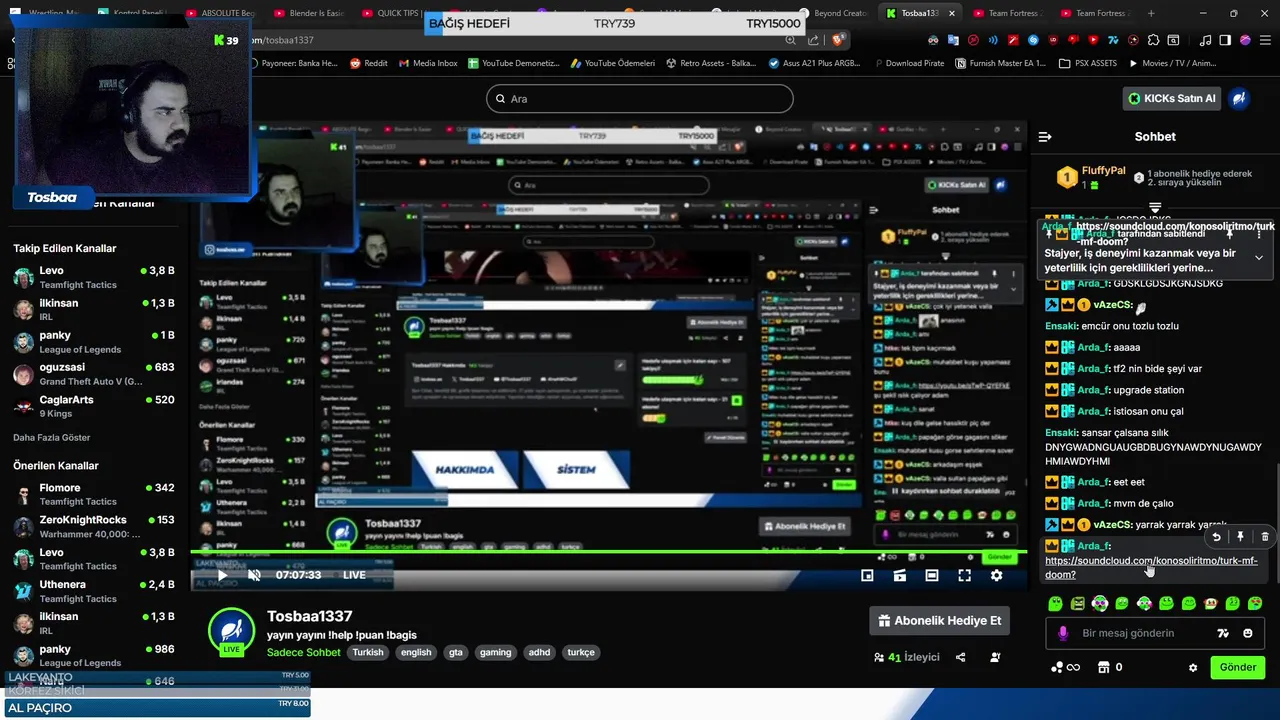The image size is (1280, 720).
Task: Play the stream with the play button
Action: point(222,576)
